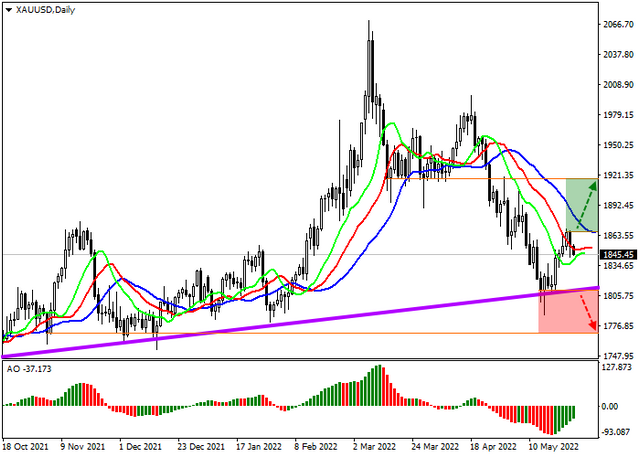Click the tallest green AO histogram bar

click(x=379, y=385)
